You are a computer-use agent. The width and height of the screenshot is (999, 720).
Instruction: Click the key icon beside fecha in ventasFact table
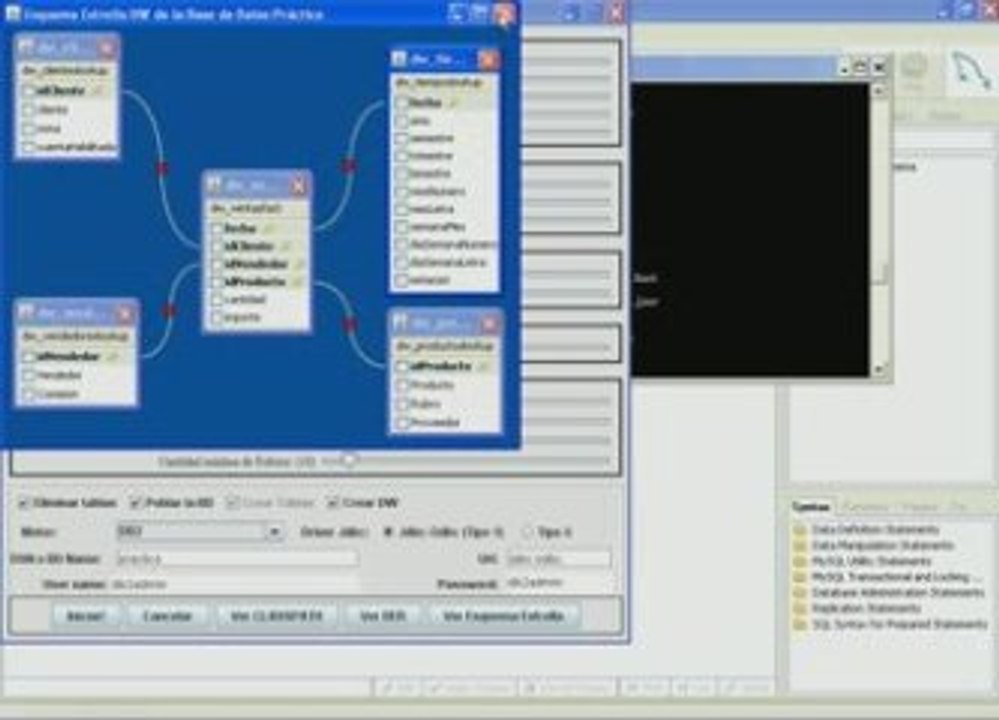[x=268, y=229]
